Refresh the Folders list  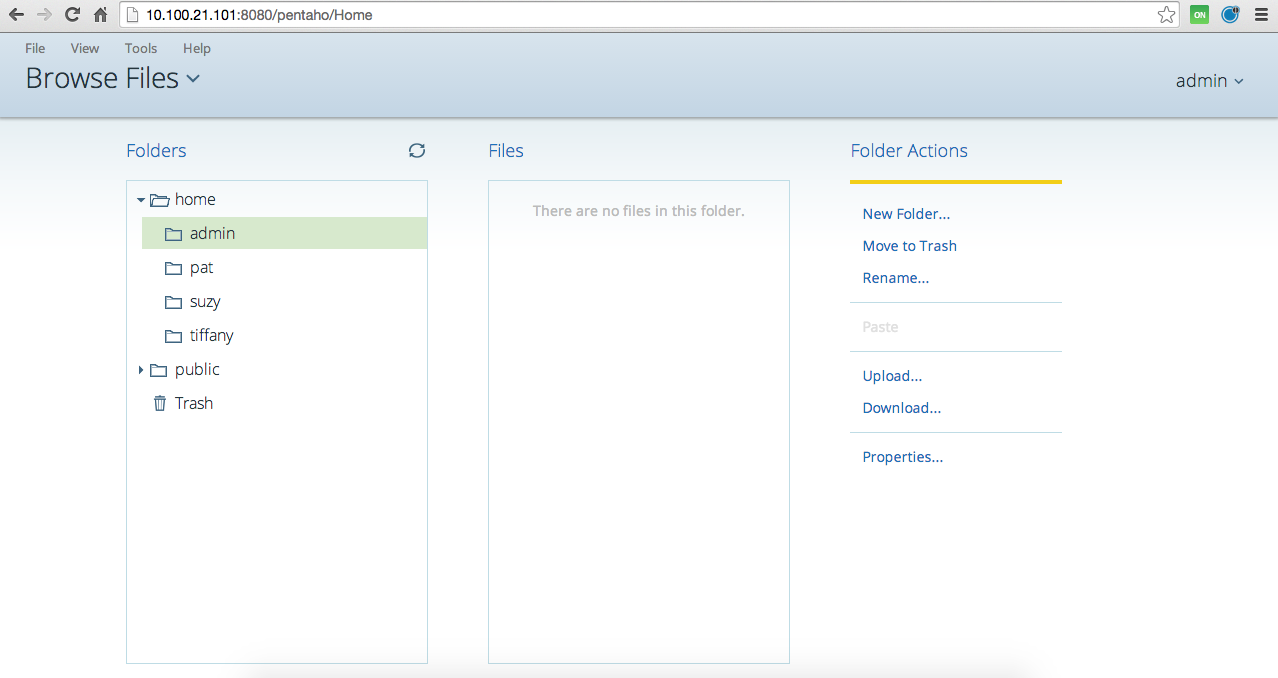tap(417, 150)
